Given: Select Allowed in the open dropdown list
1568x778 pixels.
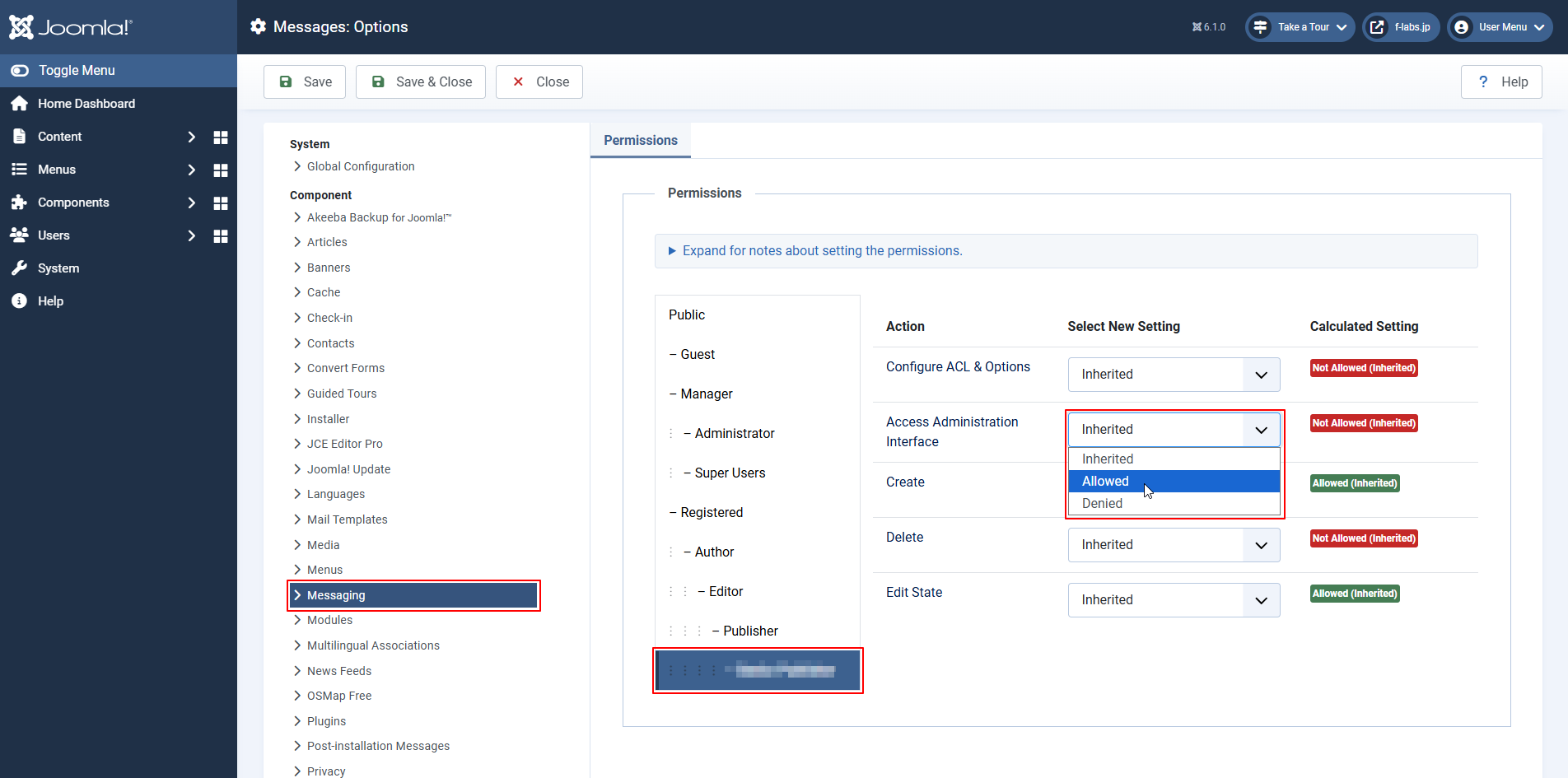Looking at the screenshot, I should (1105, 482).
